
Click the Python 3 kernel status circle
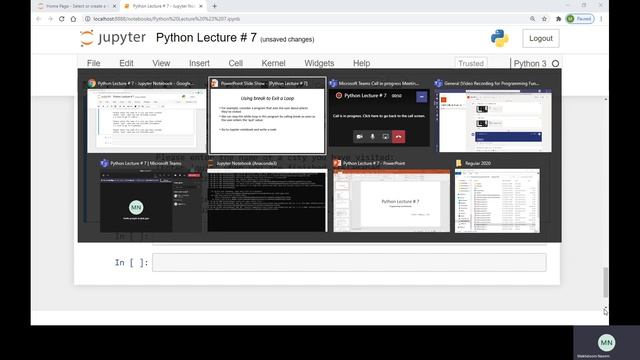tap(556, 64)
